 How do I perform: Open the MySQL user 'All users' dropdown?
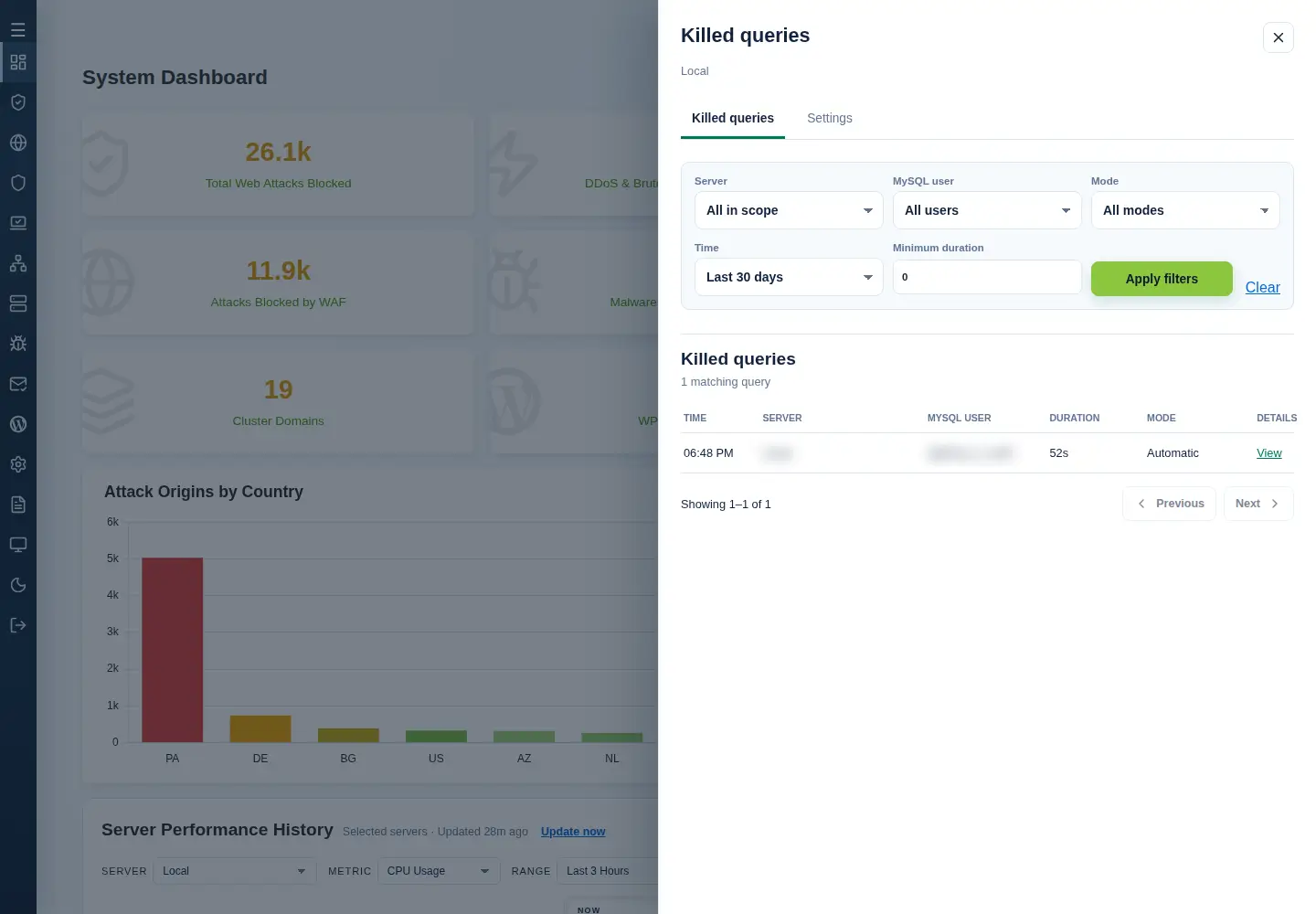987,210
